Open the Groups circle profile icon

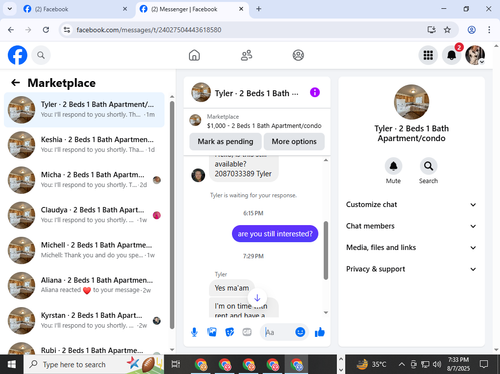(298, 55)
